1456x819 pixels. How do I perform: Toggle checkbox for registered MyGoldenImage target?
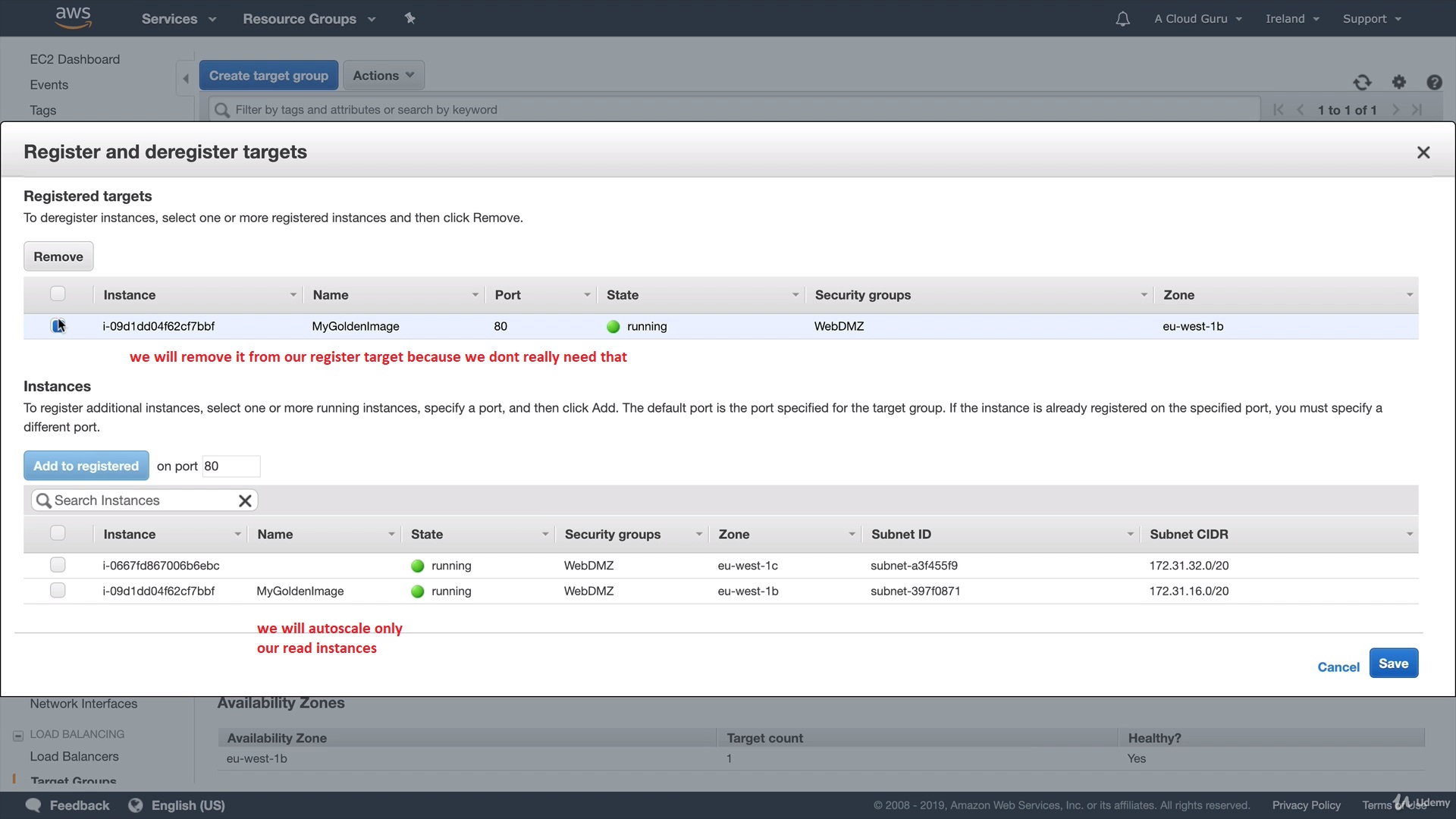tap(58, 326)
